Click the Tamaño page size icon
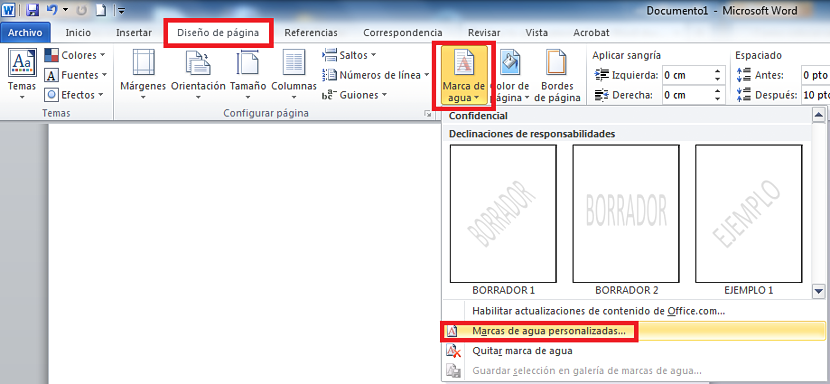The image size is (830, 384). (247, 61)
